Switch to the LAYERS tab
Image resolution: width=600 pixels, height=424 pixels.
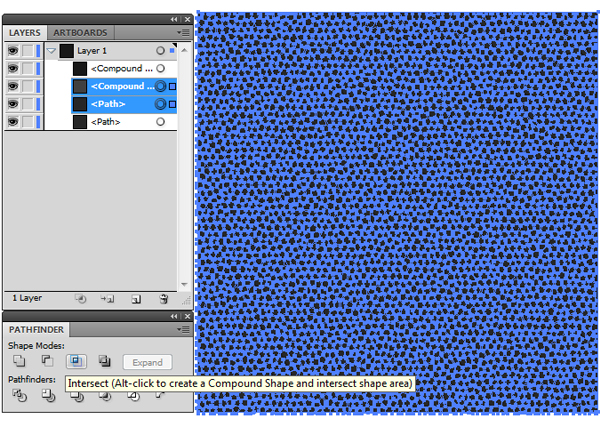25,33
